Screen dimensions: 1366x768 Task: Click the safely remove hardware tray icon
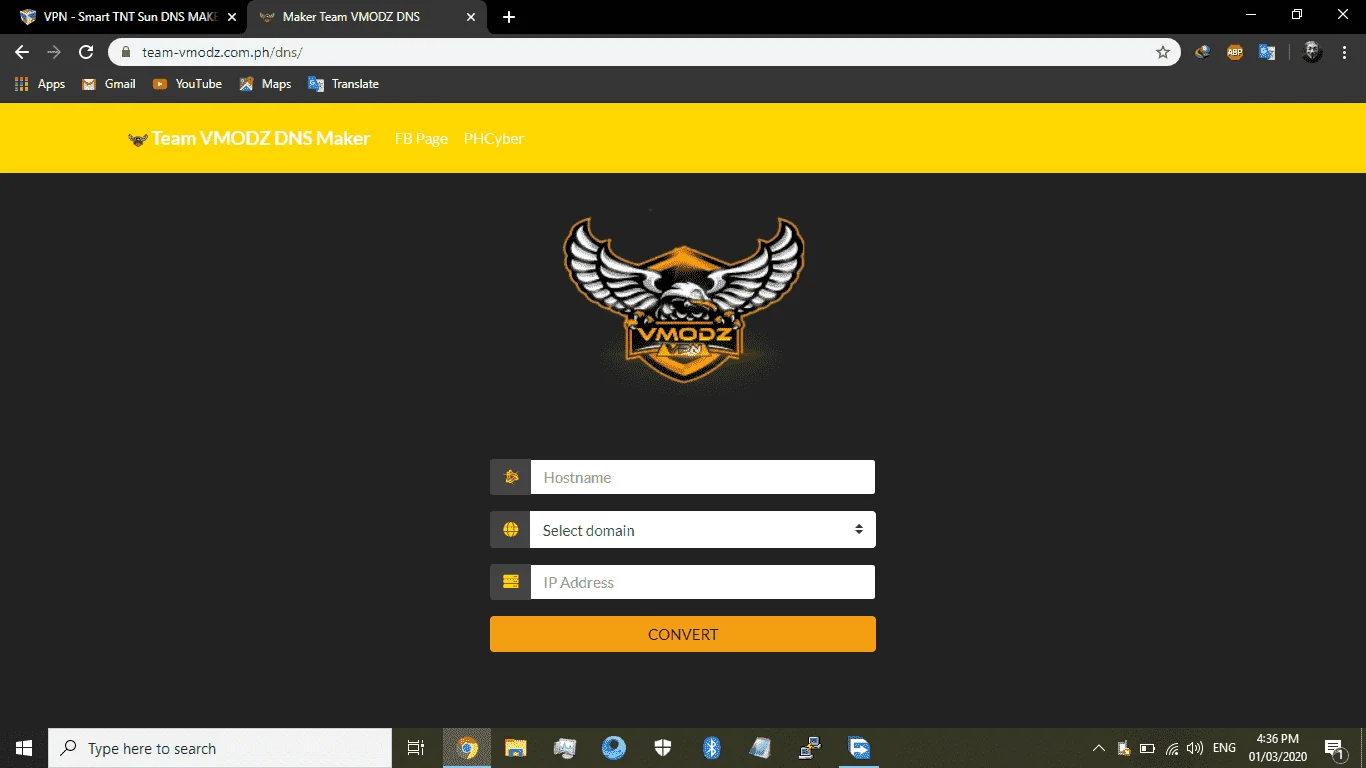point(1123,748)
